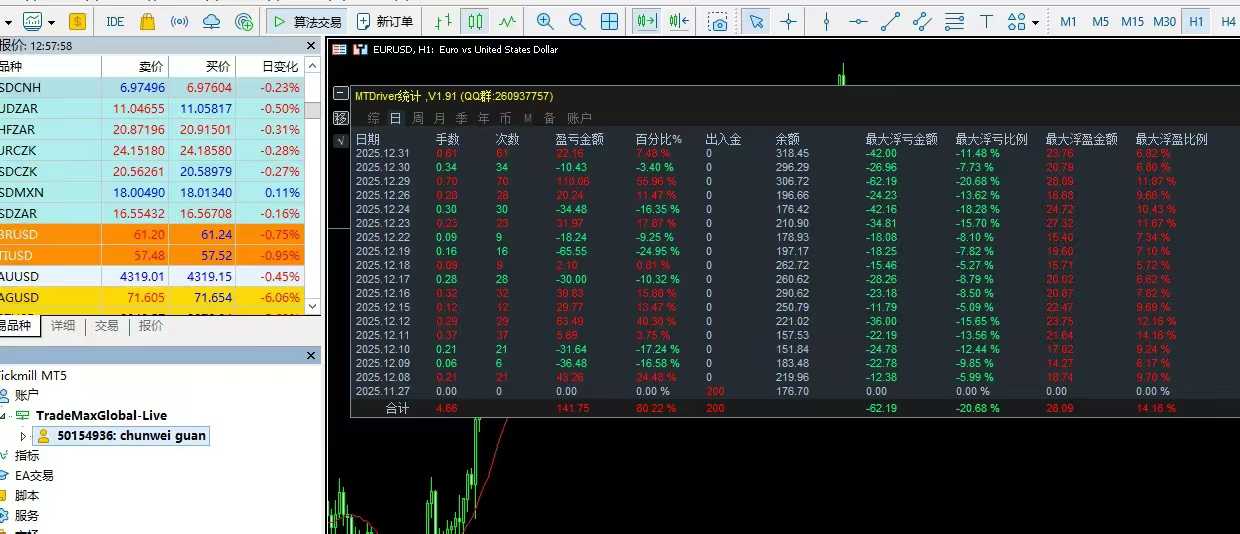Image resolution: width=1240 pixels, height=534 pixels.
Task: Select the 周 weekly tab in MTDriver
Action: 417,118
